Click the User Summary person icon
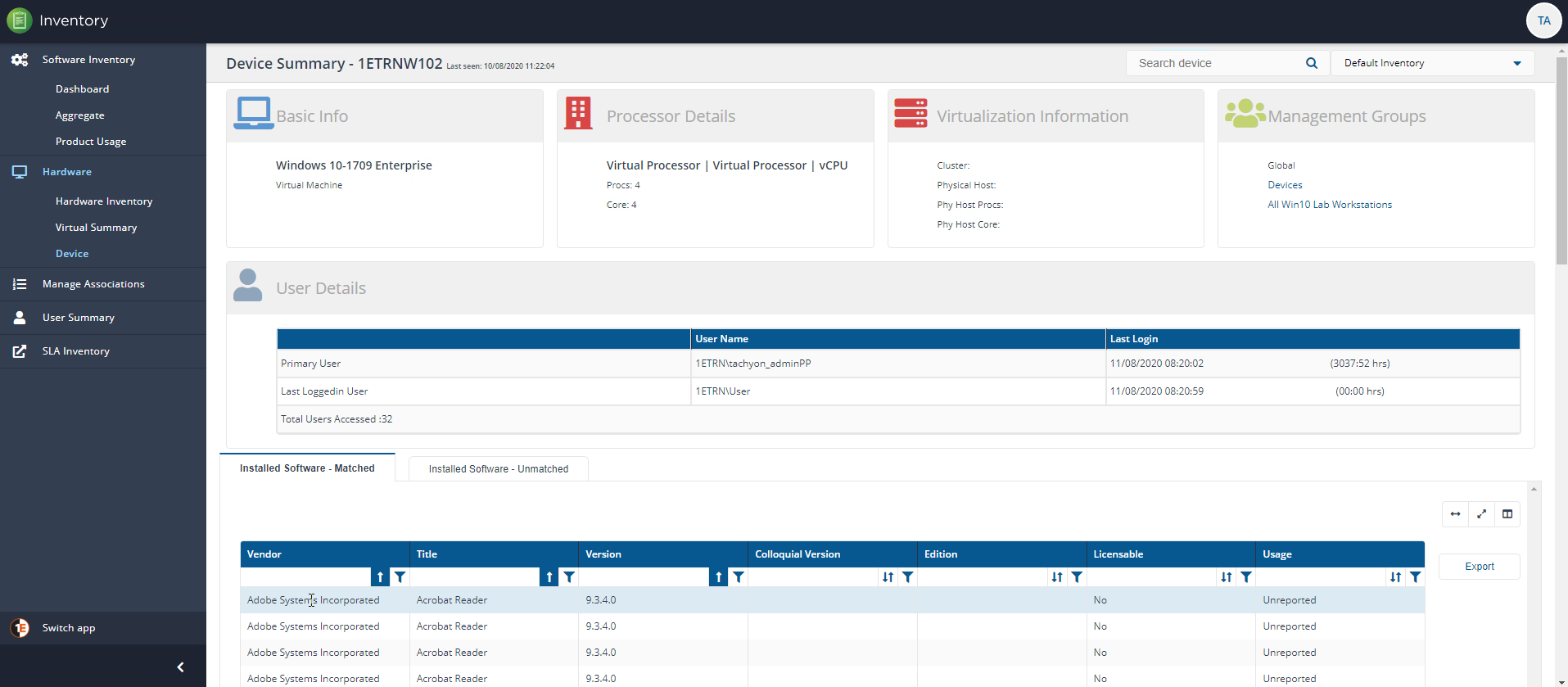The height and width of the screenshot is (687, 1568). pyautogui.click(x=20, y=318)
